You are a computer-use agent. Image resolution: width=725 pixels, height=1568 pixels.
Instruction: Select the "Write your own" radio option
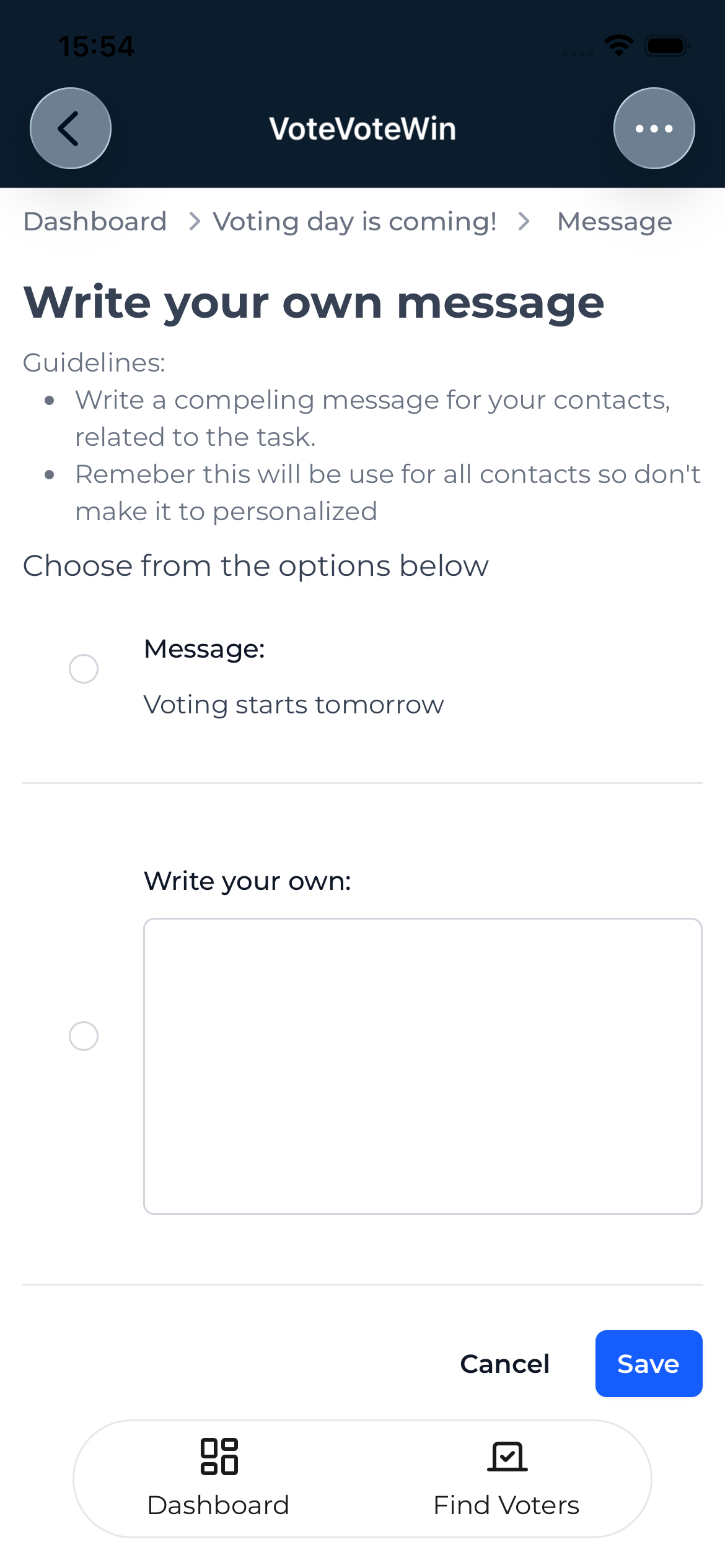(x=84, y=1036)
